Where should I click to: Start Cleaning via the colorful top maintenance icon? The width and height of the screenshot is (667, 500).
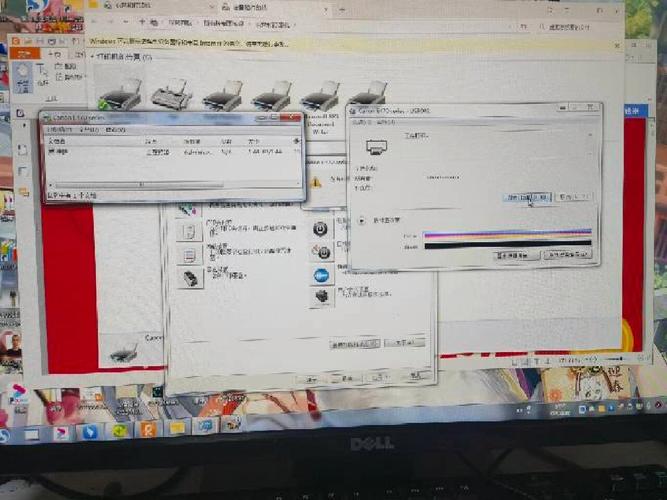tap(186, 210)
